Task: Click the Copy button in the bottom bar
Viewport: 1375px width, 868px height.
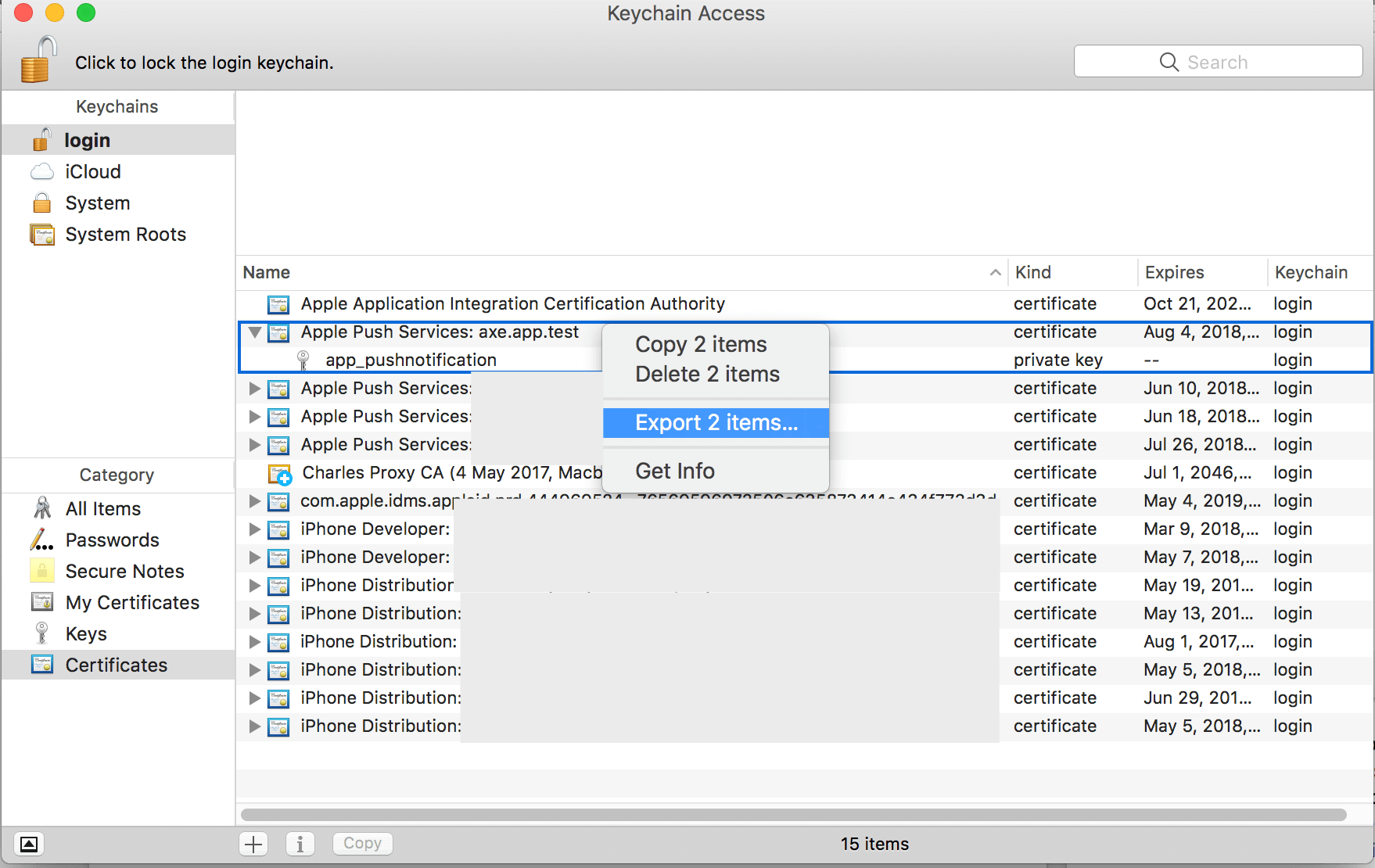Action: point(363,843)
